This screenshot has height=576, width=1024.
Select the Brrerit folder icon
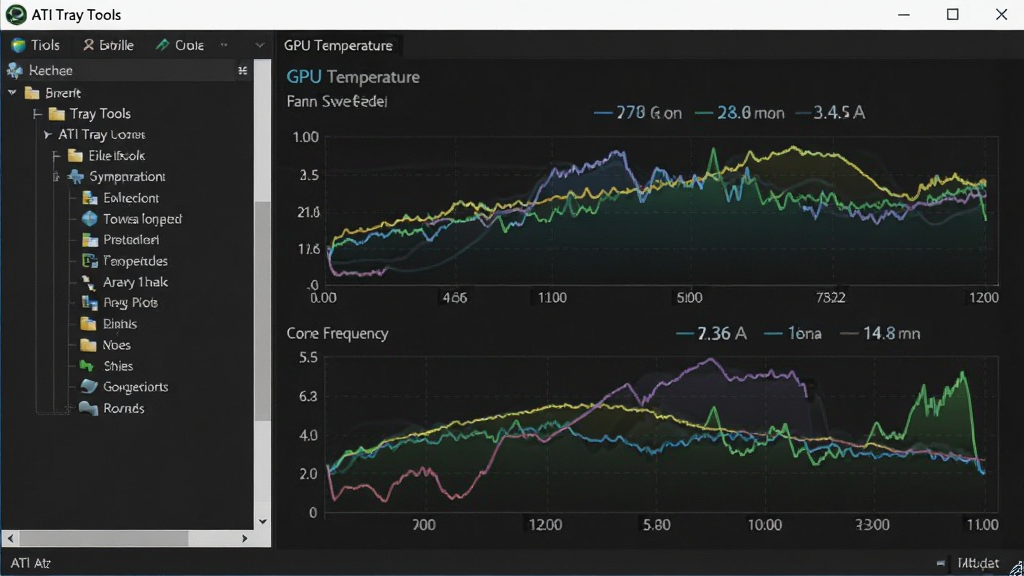31,93
